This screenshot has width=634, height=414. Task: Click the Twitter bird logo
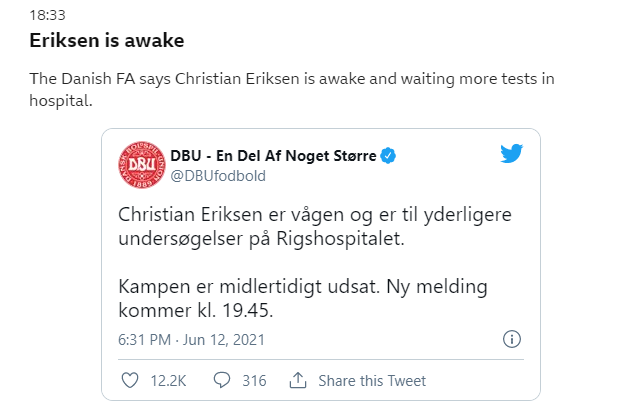511,154
